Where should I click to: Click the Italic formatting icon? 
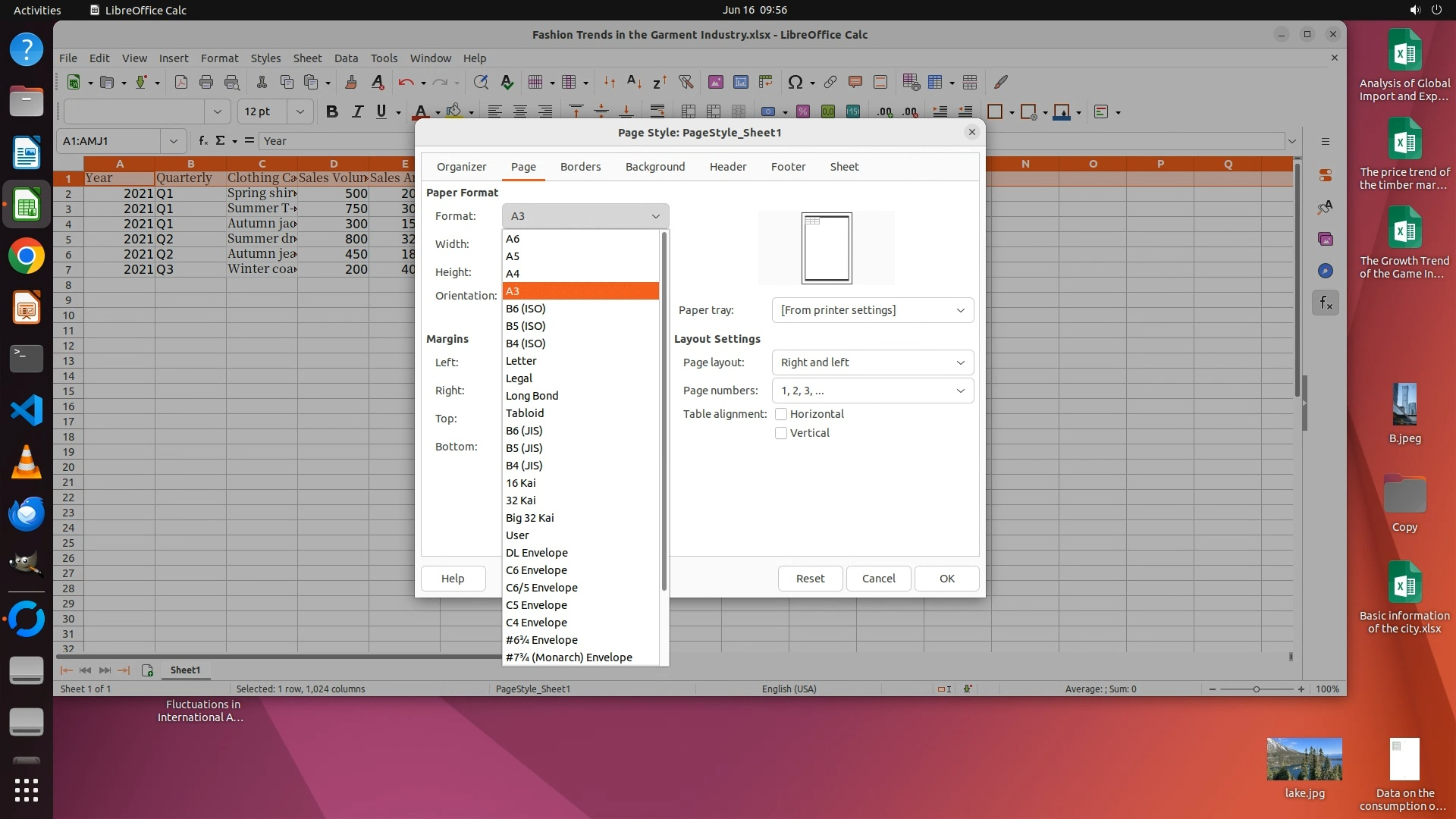click(x=356, y=111)
